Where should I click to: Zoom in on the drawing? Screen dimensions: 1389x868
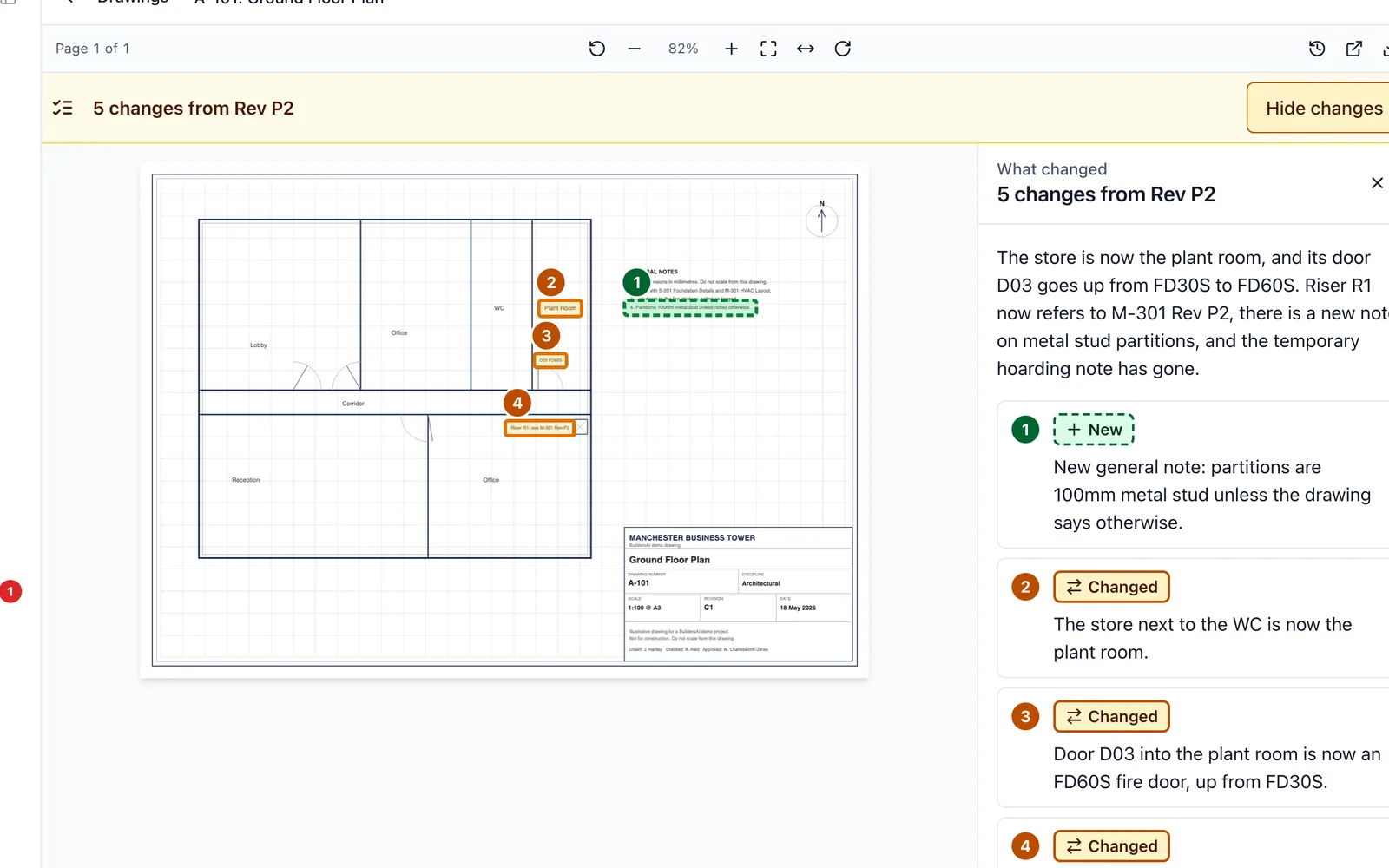(x=731, y=49)
